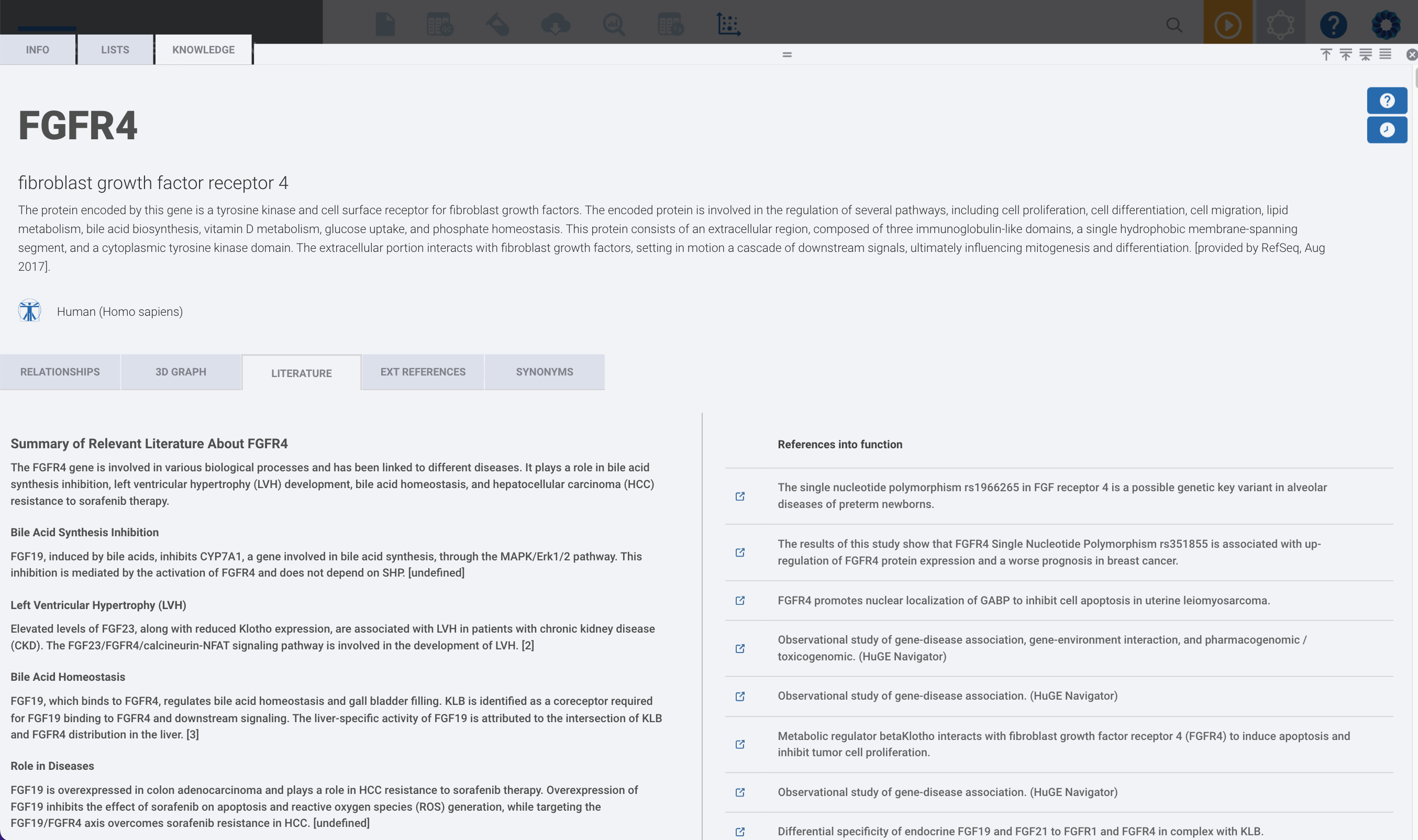Viewport: 1418px width, 840px height.
Task: Click the cloud download icon
Action: [x=556, y=24]
